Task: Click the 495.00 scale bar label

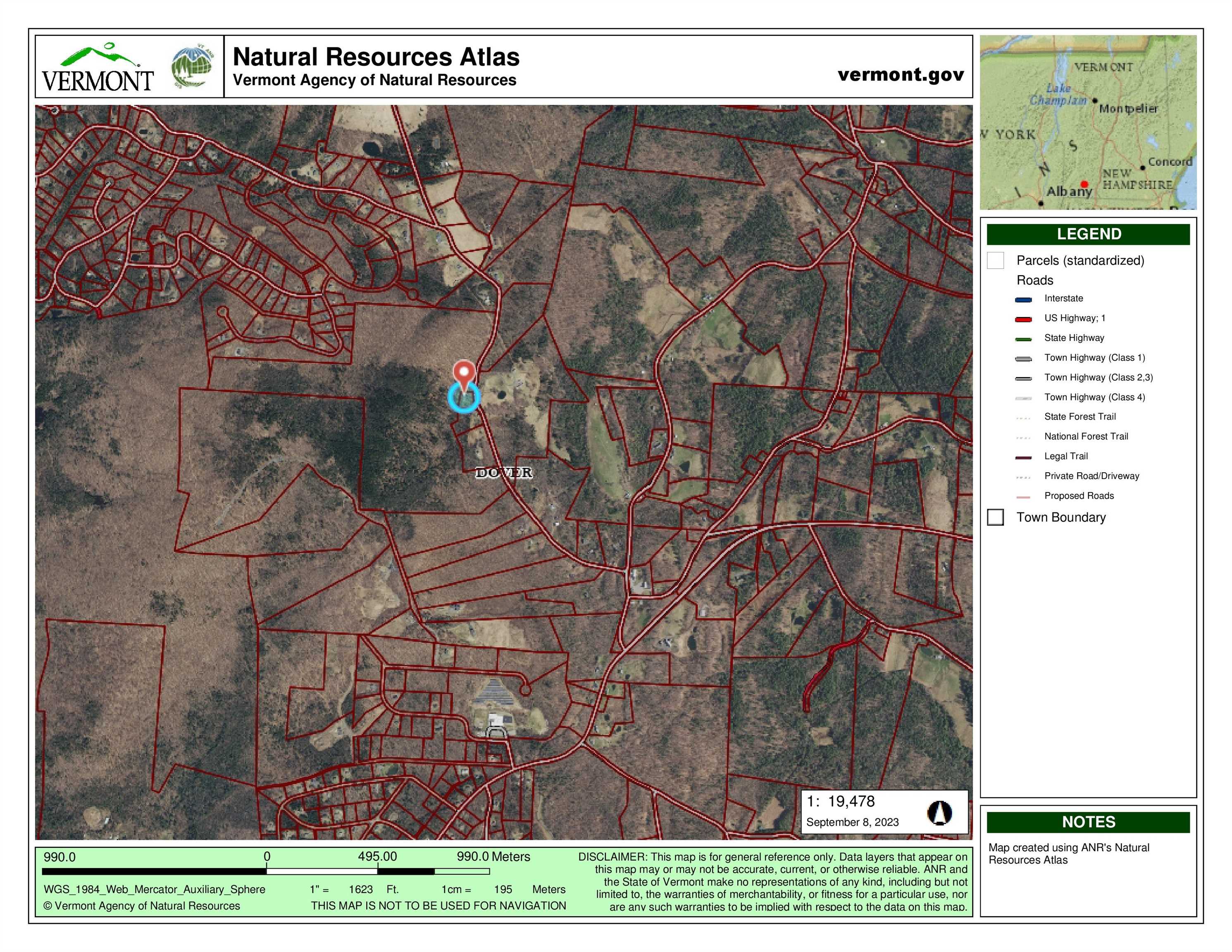Action: pyautogui.click(x=377, y=856)
